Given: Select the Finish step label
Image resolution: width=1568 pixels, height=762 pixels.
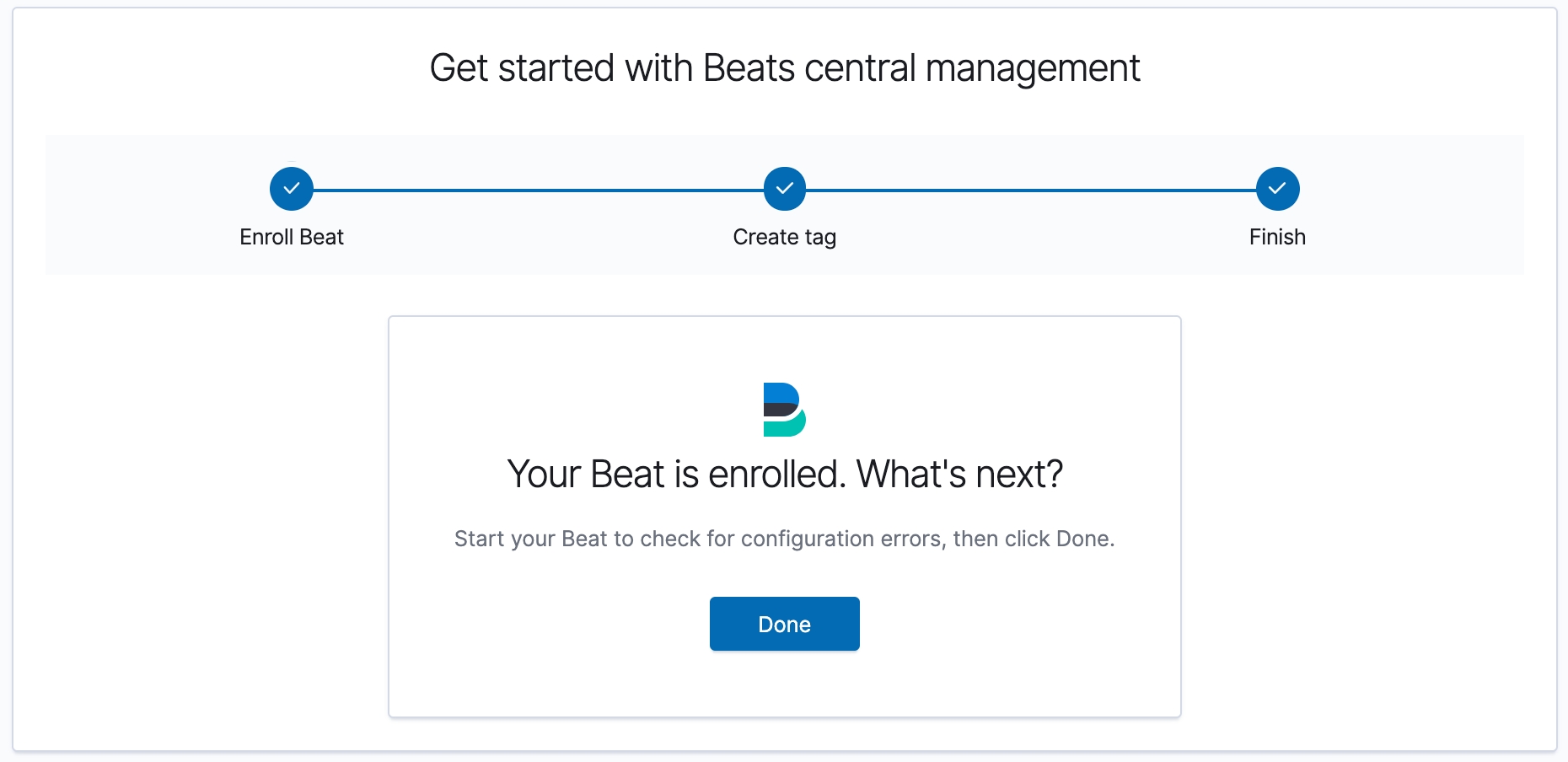Looking at the screenshot, I should click(x=1277, y=237).
